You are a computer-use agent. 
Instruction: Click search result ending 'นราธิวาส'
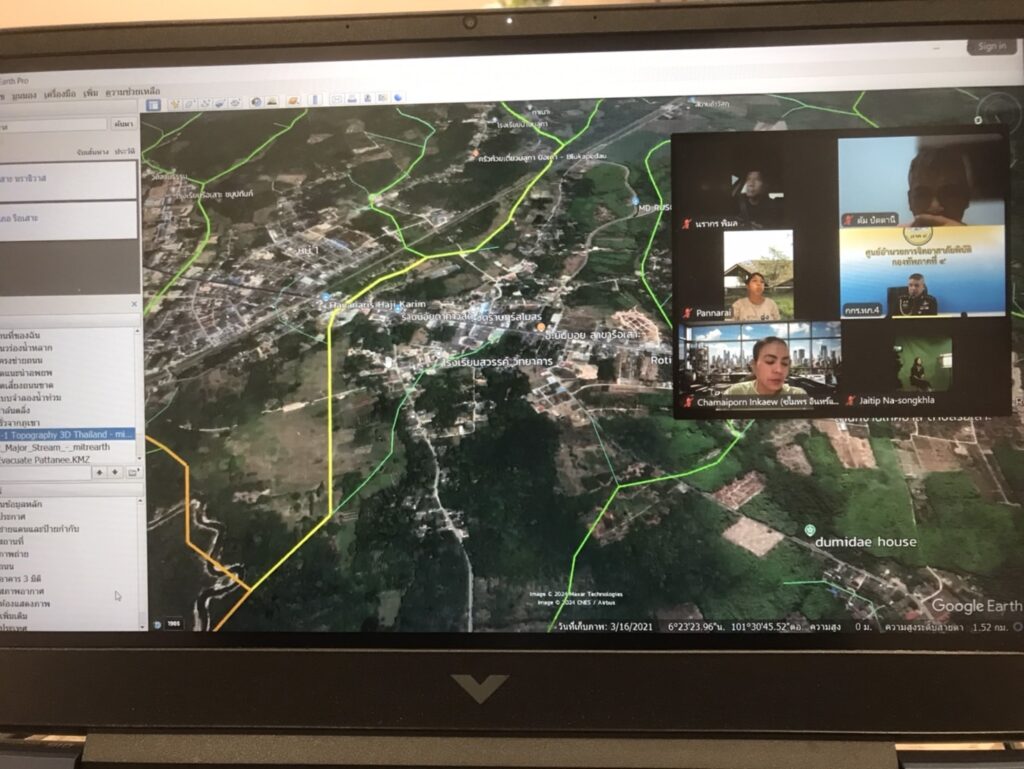(x=67, y=179)
